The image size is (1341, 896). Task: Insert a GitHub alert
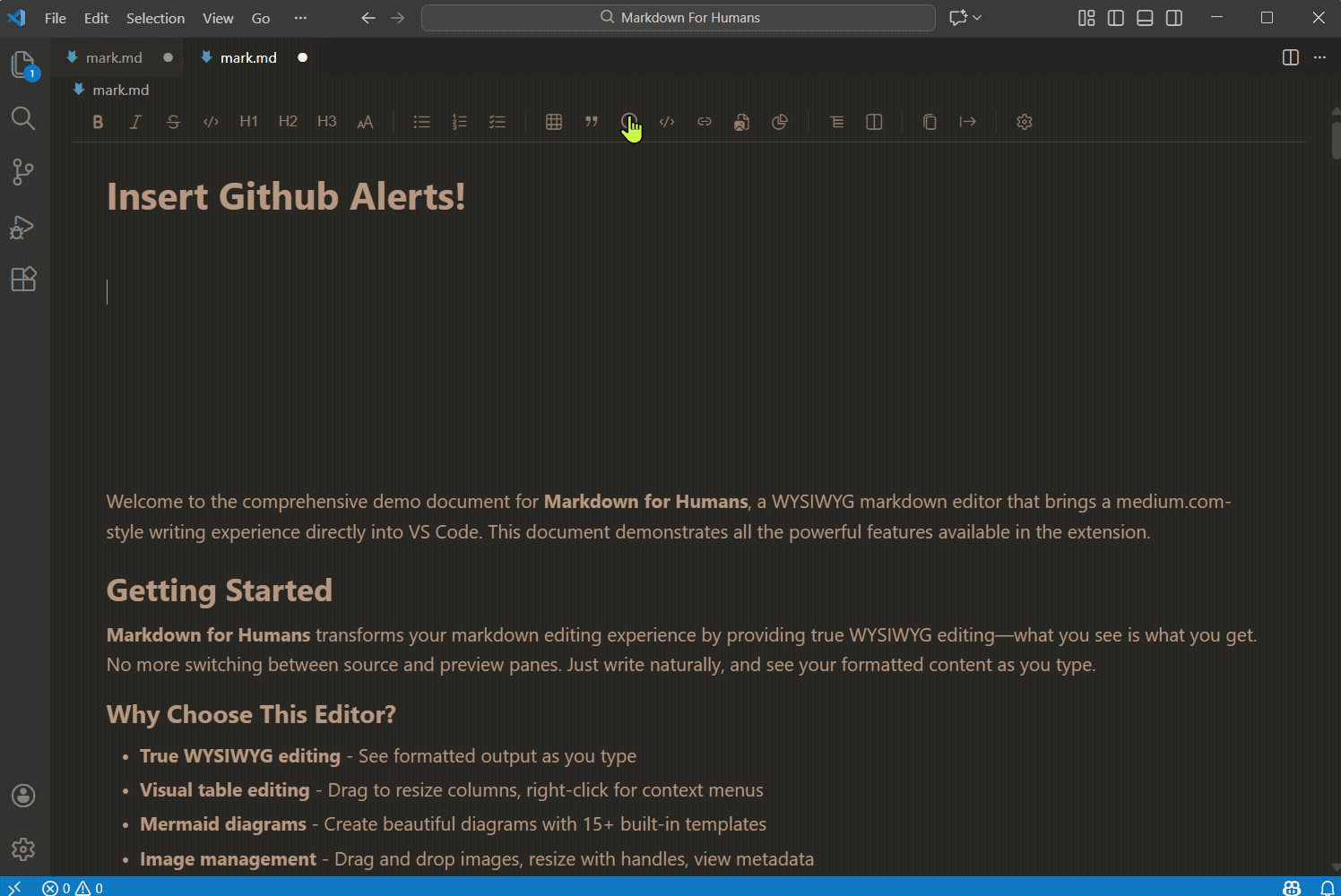(x=628, y=122)
